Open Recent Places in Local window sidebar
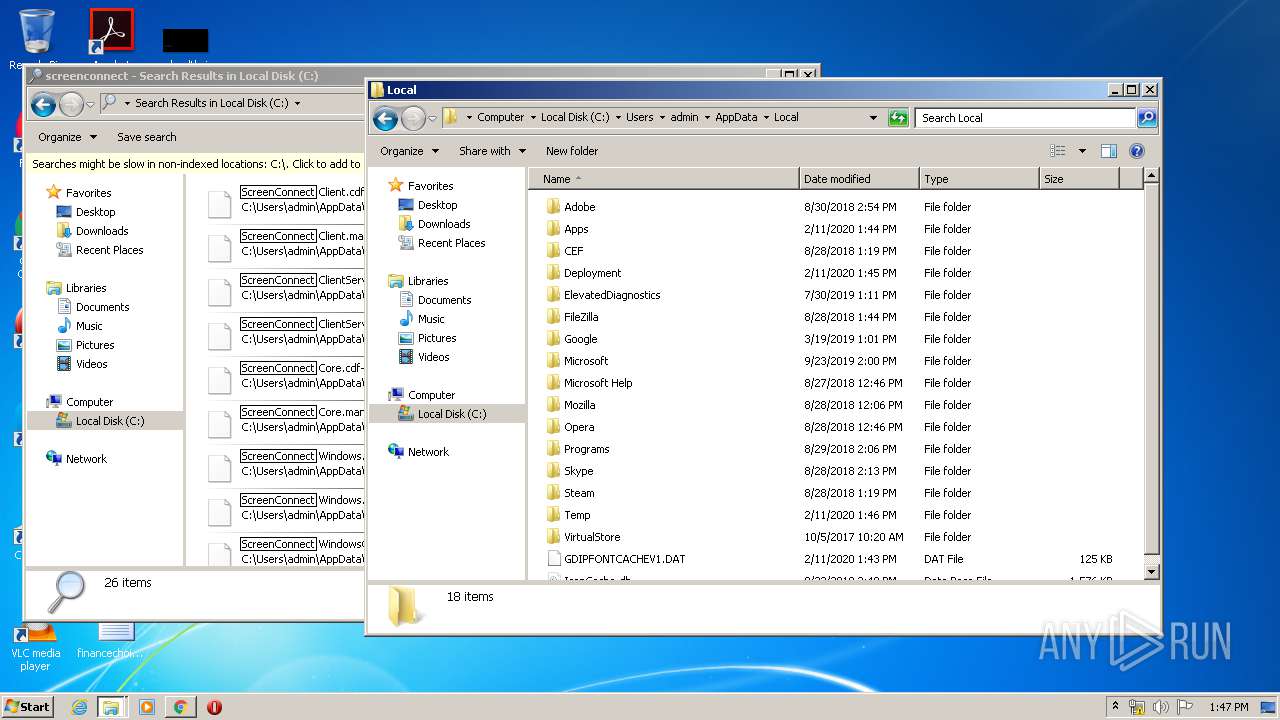The height and width of the screenshot is (720, 1280). click(x=451, y=243)
